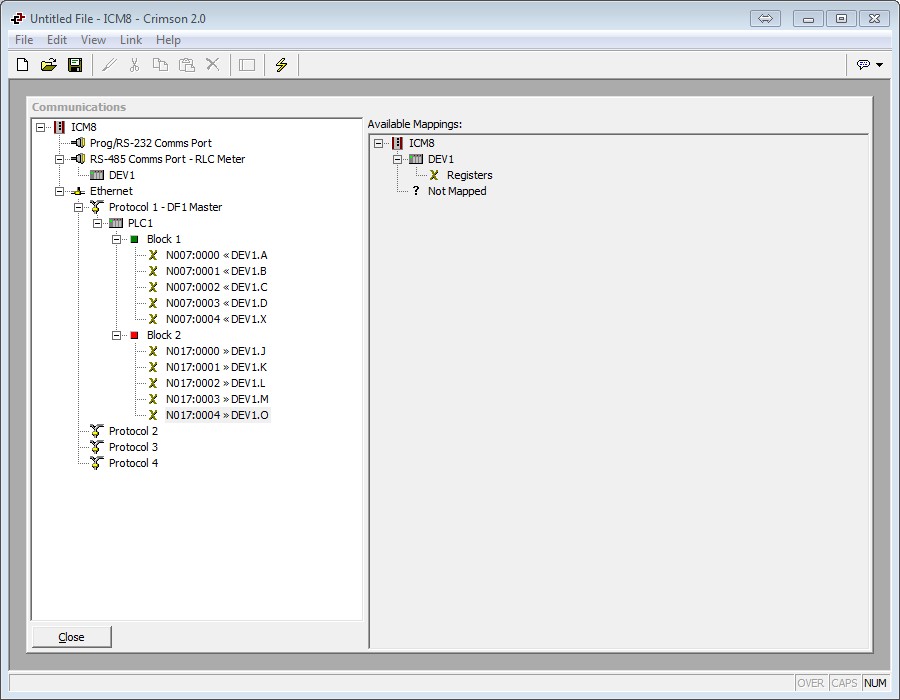Collapse the ICM8 root node in left tree
This screenshot has height=700, width=900.
[x=40, y=127]
